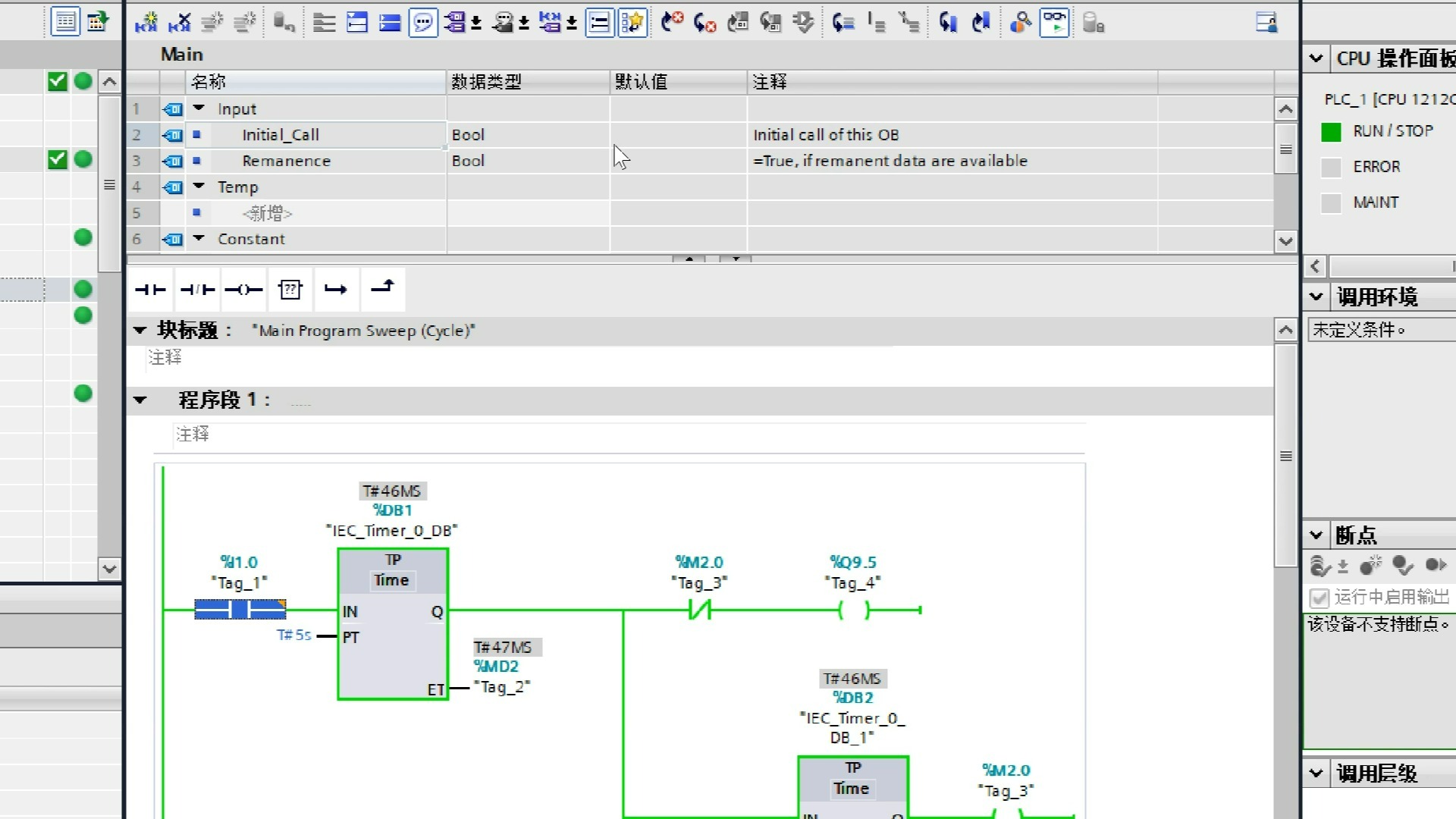This screenshot has height=819, width=1456.
Task: Select the Tag_1 contact in the ladder
Action: [x=240, y=609]
